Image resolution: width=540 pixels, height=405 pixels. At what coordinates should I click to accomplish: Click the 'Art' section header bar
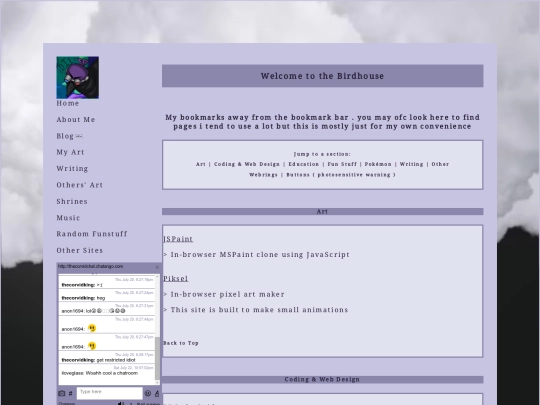(323, 211)
